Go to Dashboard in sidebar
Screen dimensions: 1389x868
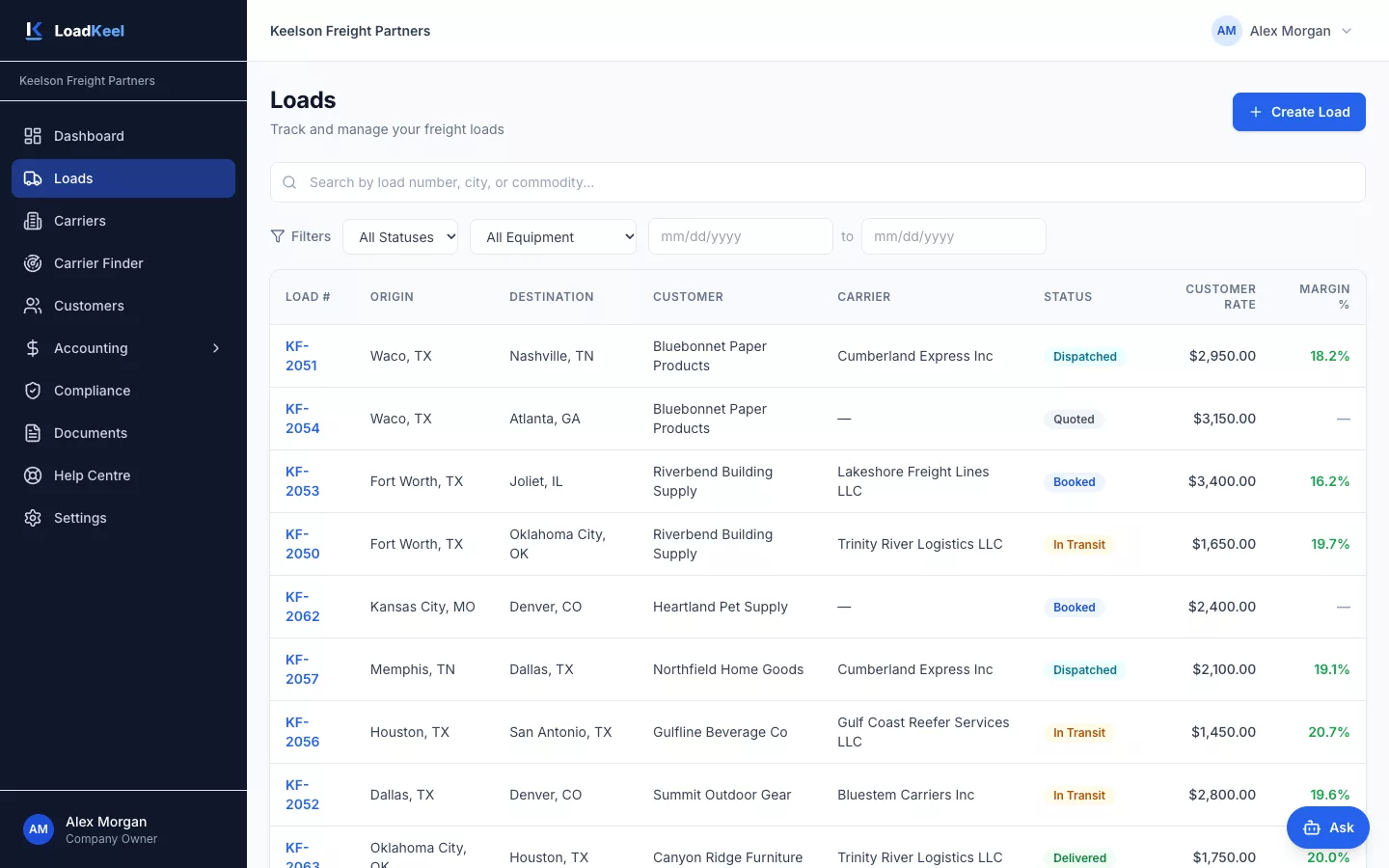point(123,136)
